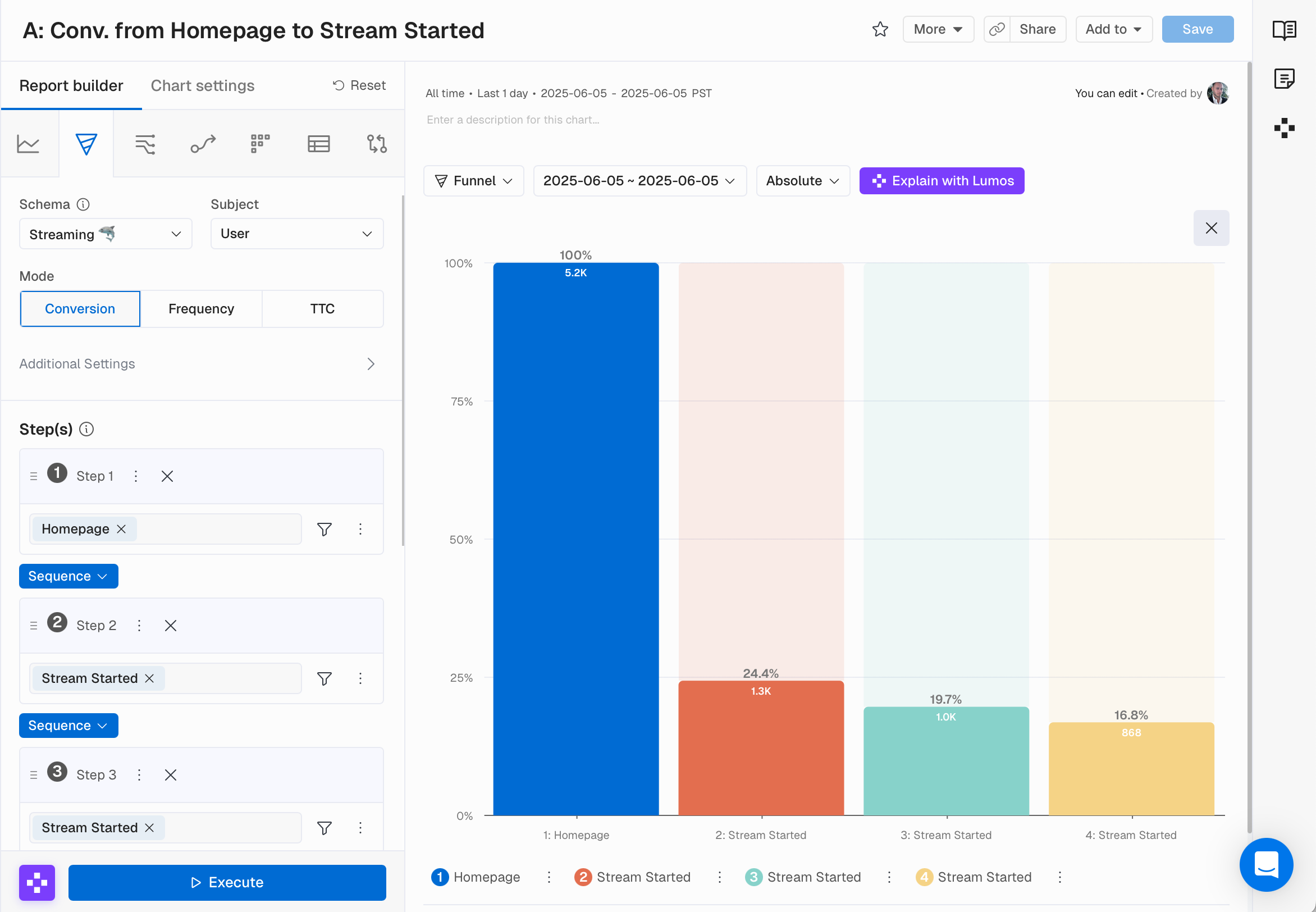Favorite this report with the star icon

pyautogui.click(x=880, y=29)
